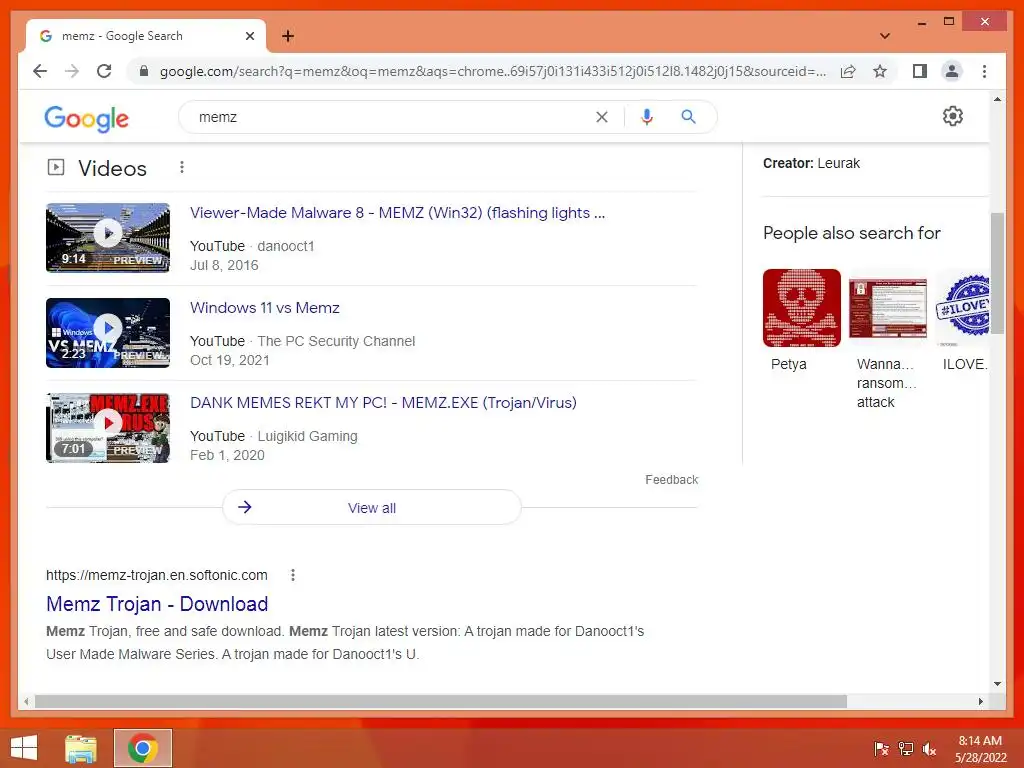Open the network tray icon
The height and width of the screenshot is (768, 1024).
pos(906,749)
